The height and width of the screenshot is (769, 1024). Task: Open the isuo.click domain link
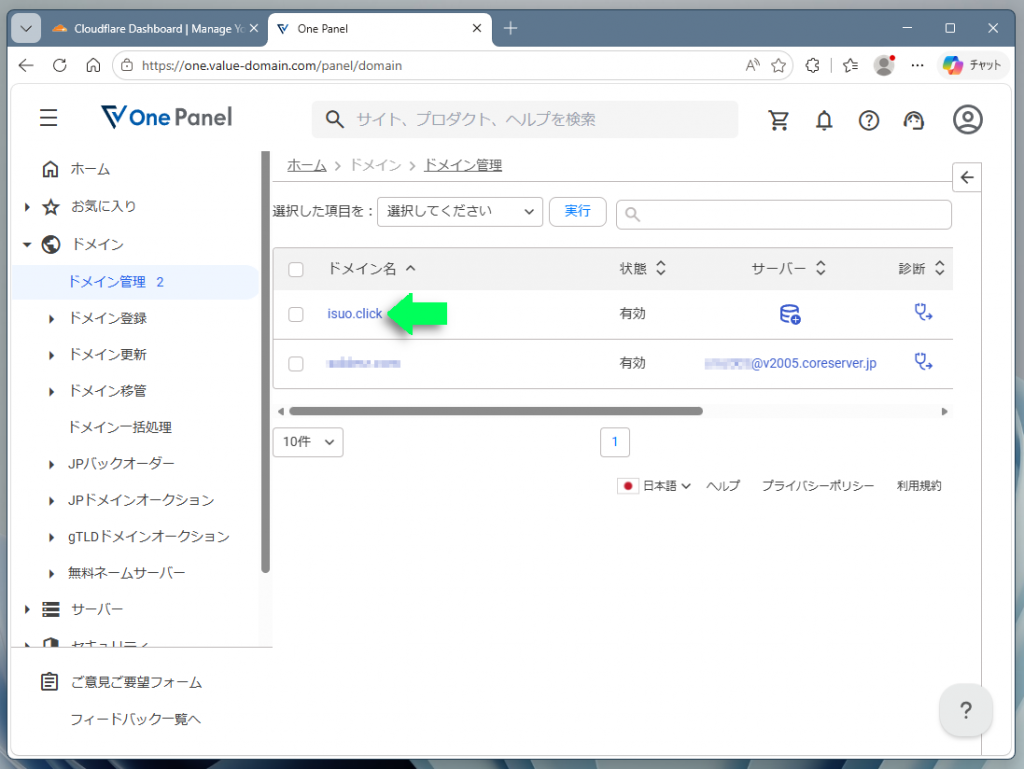[355, 313]
